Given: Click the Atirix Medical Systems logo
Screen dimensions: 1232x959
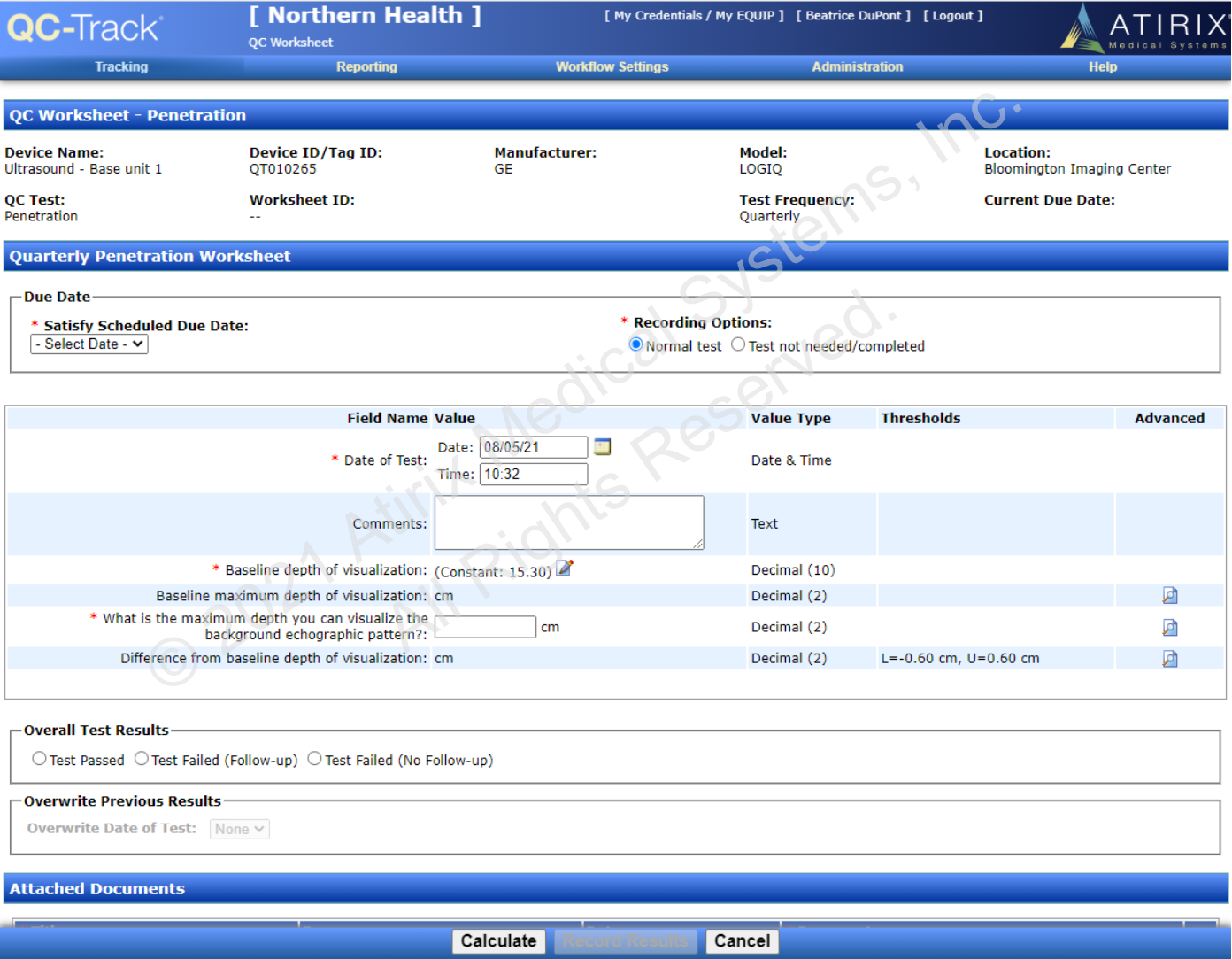Looking at the screenshot, I should tap(1145, 28).
